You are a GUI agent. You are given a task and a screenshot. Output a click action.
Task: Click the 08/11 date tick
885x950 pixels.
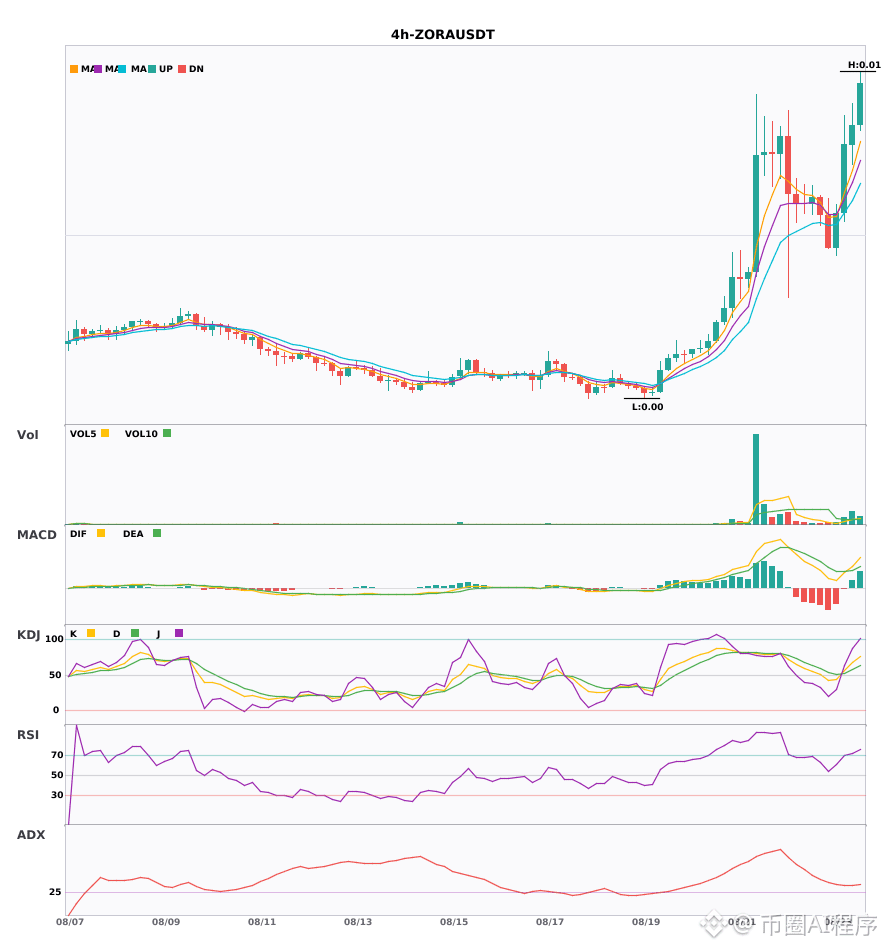pyautogui.click(x=262, y=922)
